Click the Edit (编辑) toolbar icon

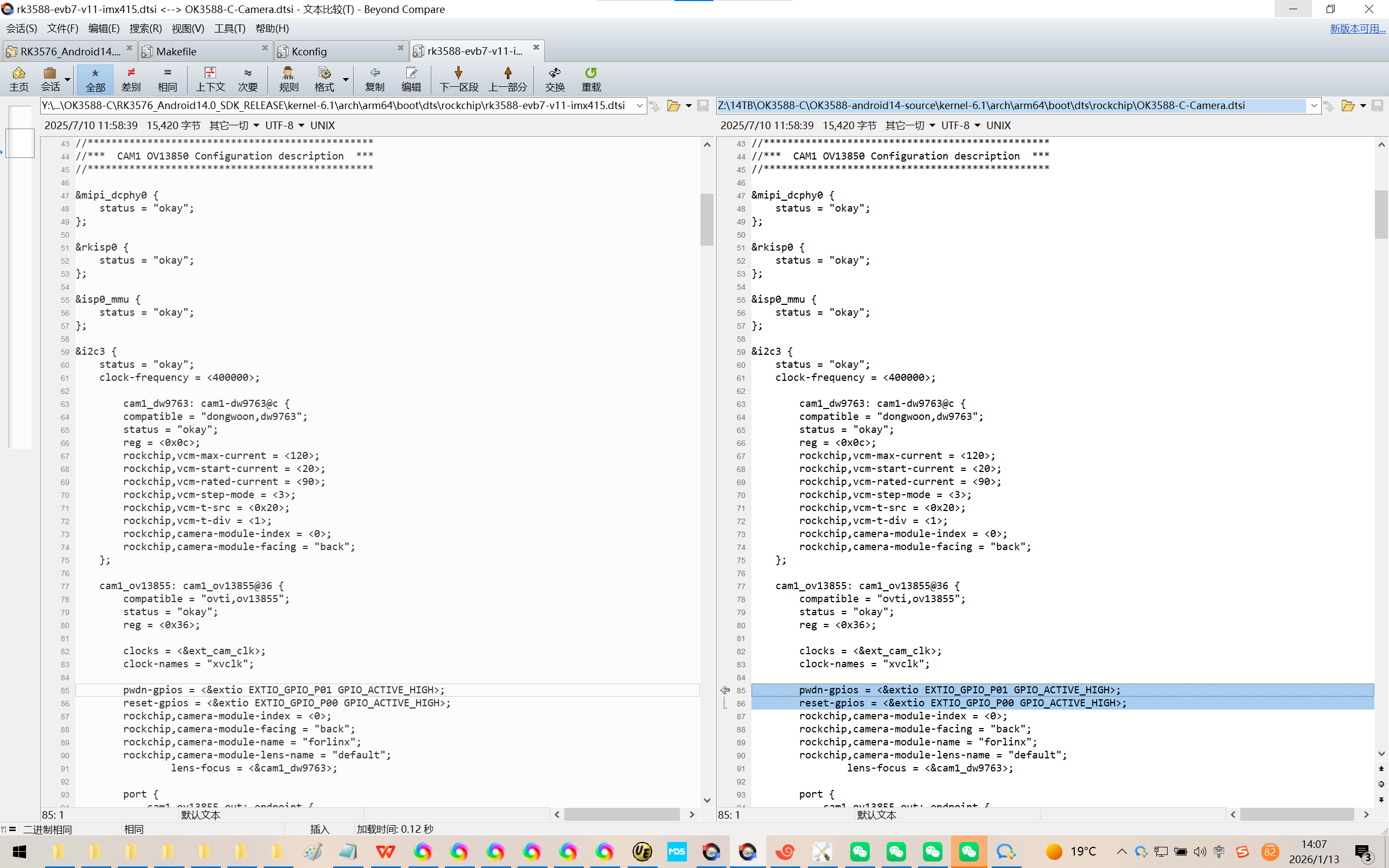coord(411,79)
